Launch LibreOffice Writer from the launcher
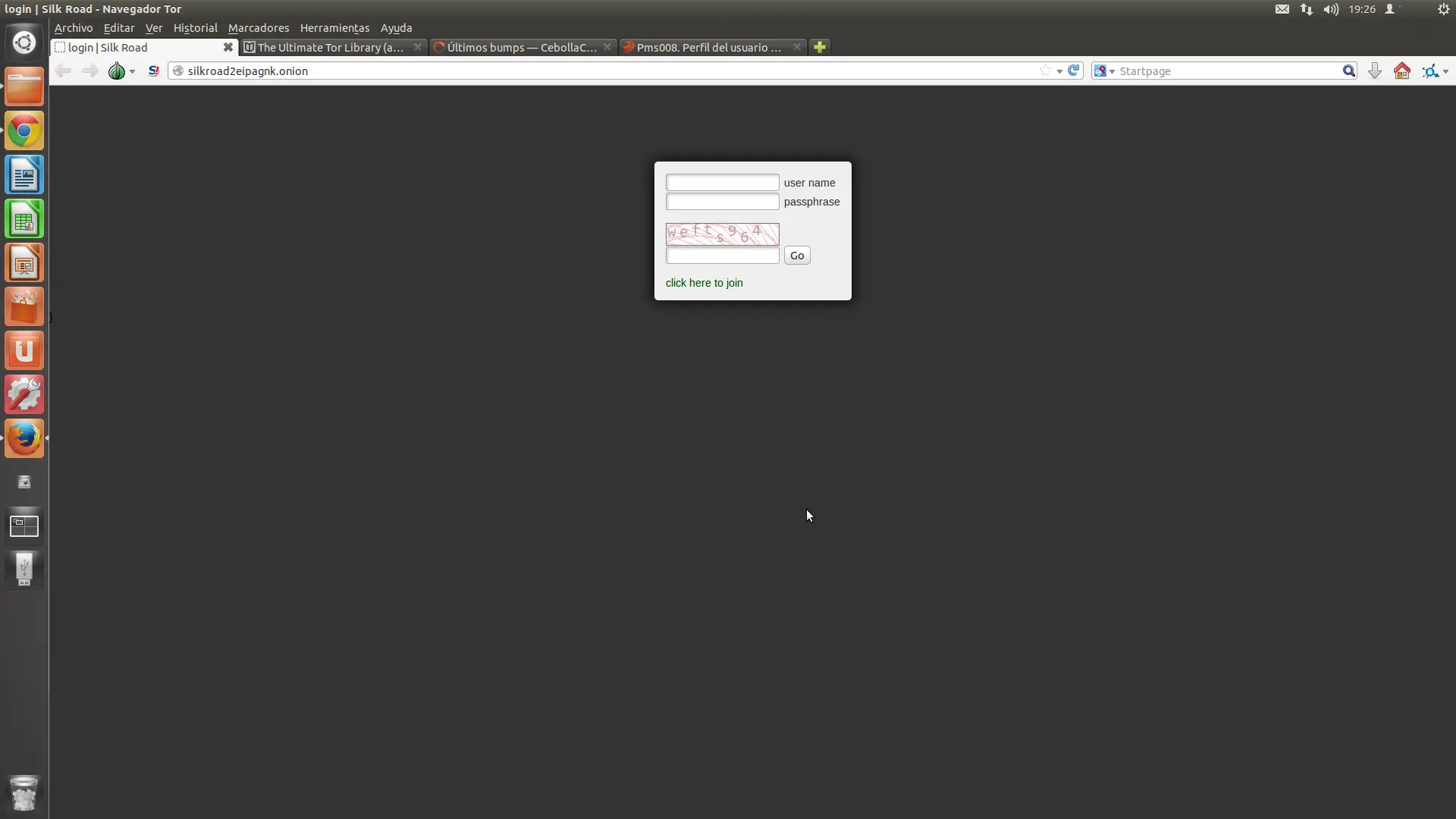Screen dimensions: 1456x819 point(24,174)
